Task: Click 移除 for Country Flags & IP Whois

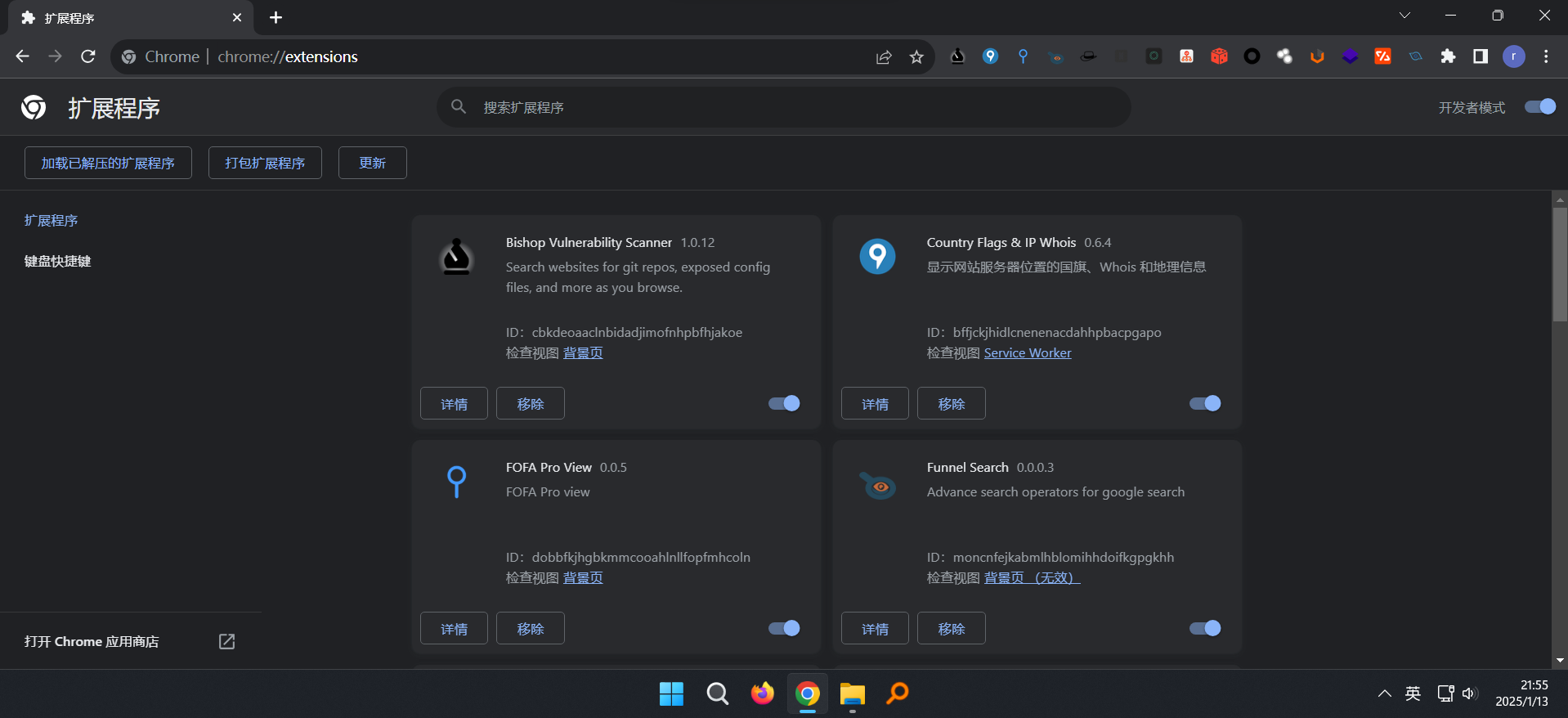Action: click(952, 403)
